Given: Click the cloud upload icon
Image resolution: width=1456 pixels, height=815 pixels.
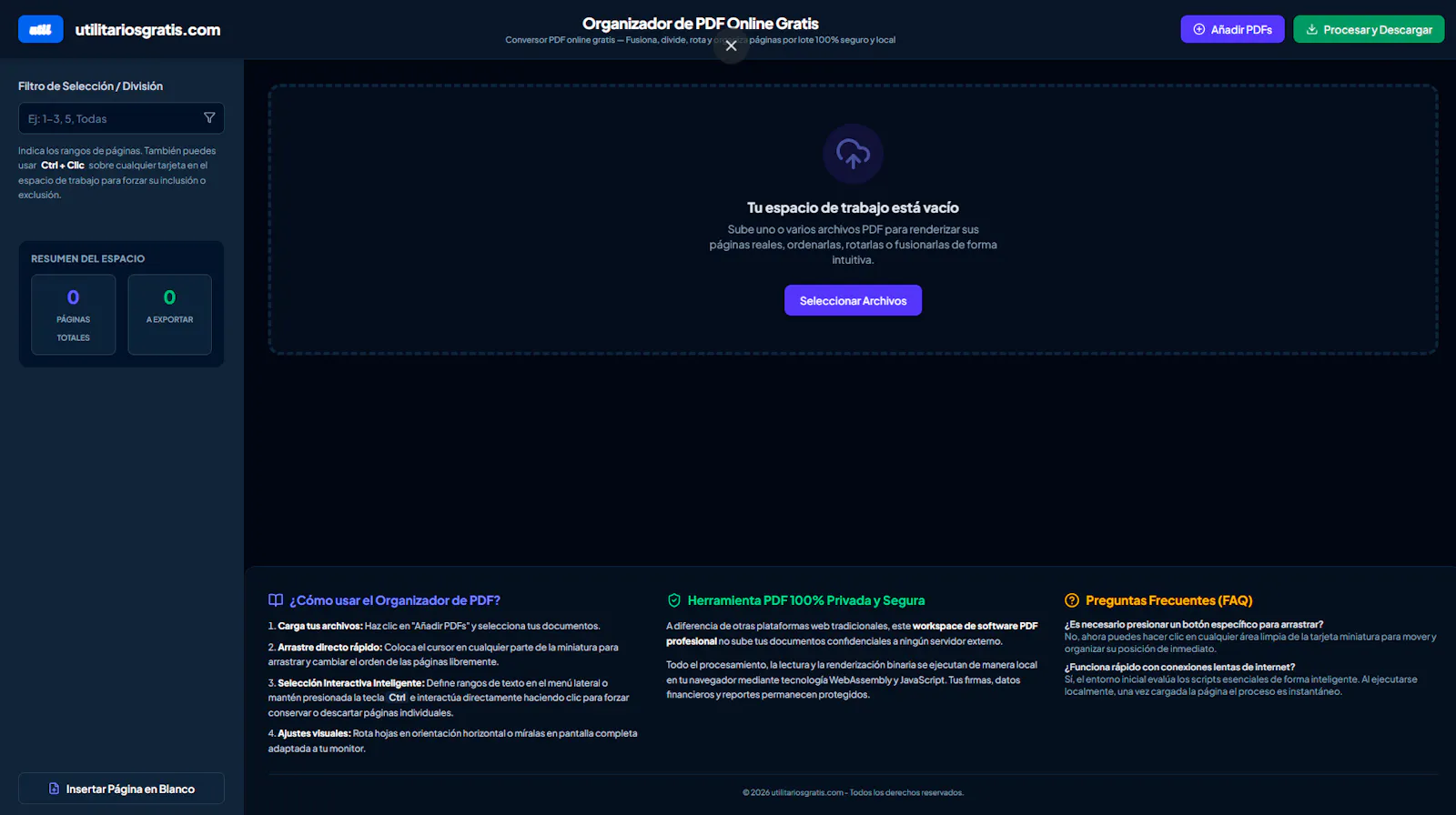Looking at the screenshot, I should point(853,154).
